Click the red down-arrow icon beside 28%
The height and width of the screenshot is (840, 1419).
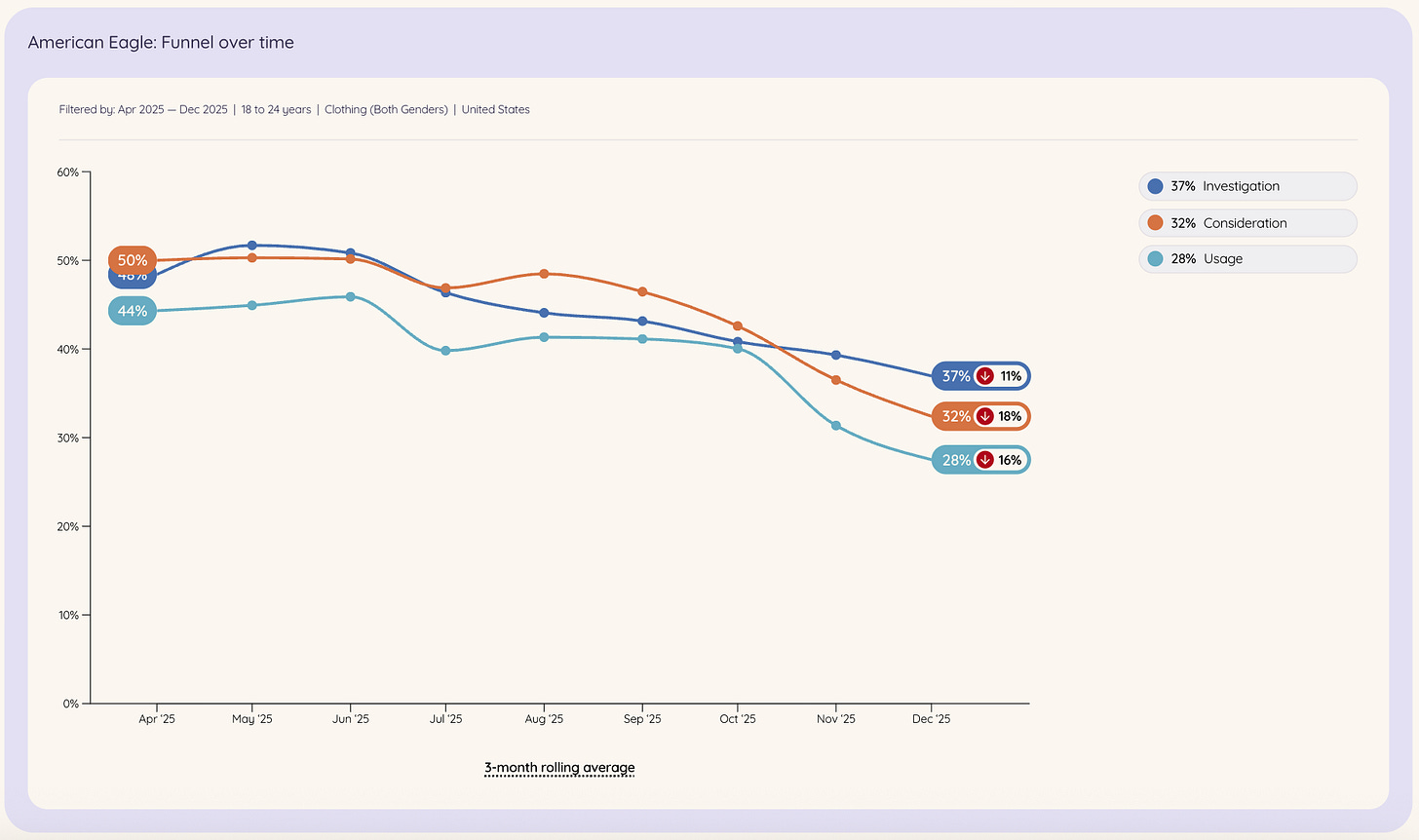tap(985, 460)
